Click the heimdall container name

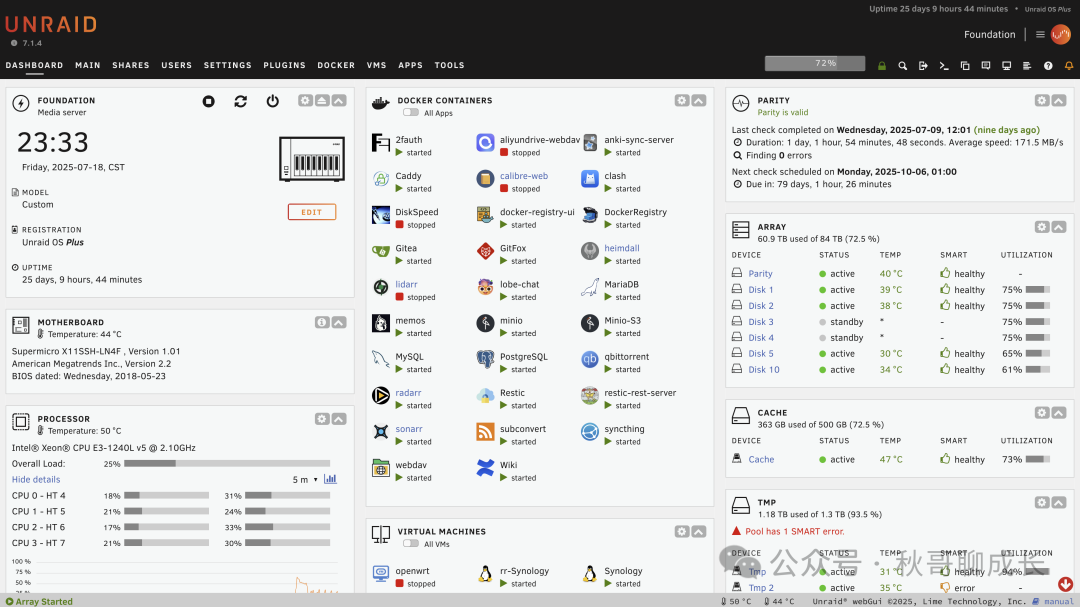click(621, 248)
